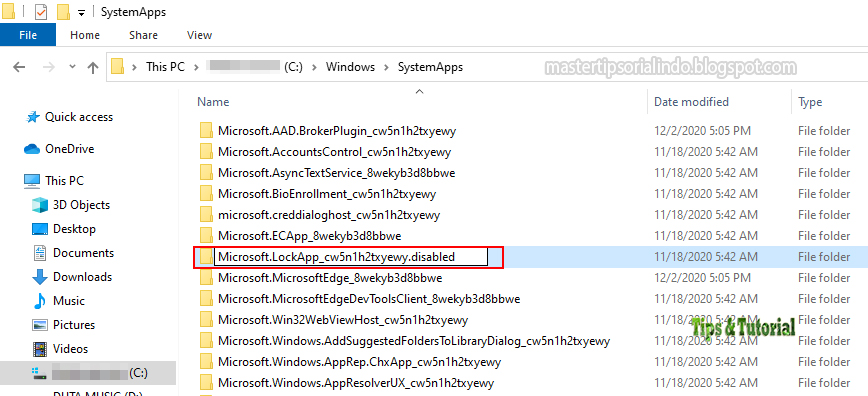This screenshot has height=396, width=868.
Task: Click folder icon of Microsoft.Win32WebViewHost row
Action: [206, 320]
